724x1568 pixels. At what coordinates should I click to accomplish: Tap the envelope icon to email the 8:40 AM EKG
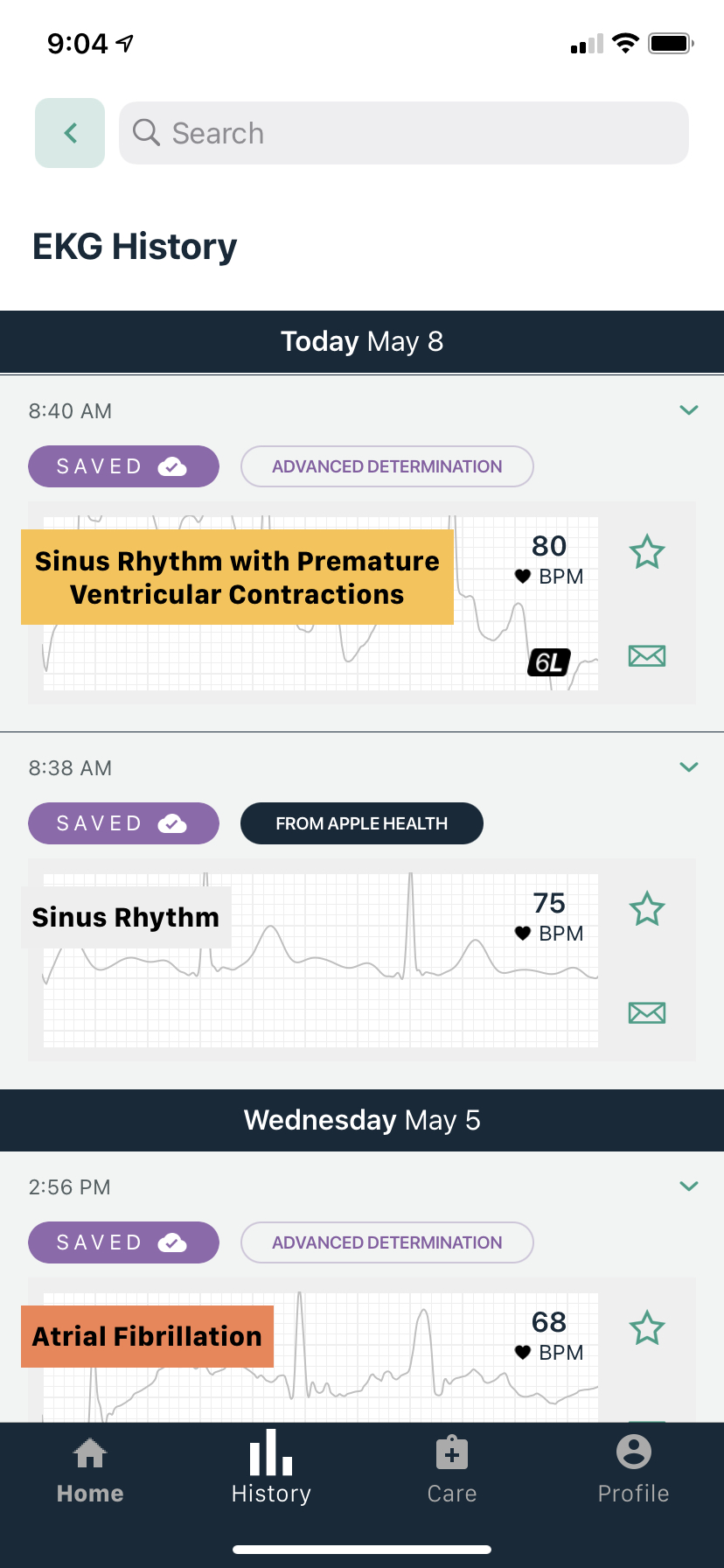tap(646, 655)
